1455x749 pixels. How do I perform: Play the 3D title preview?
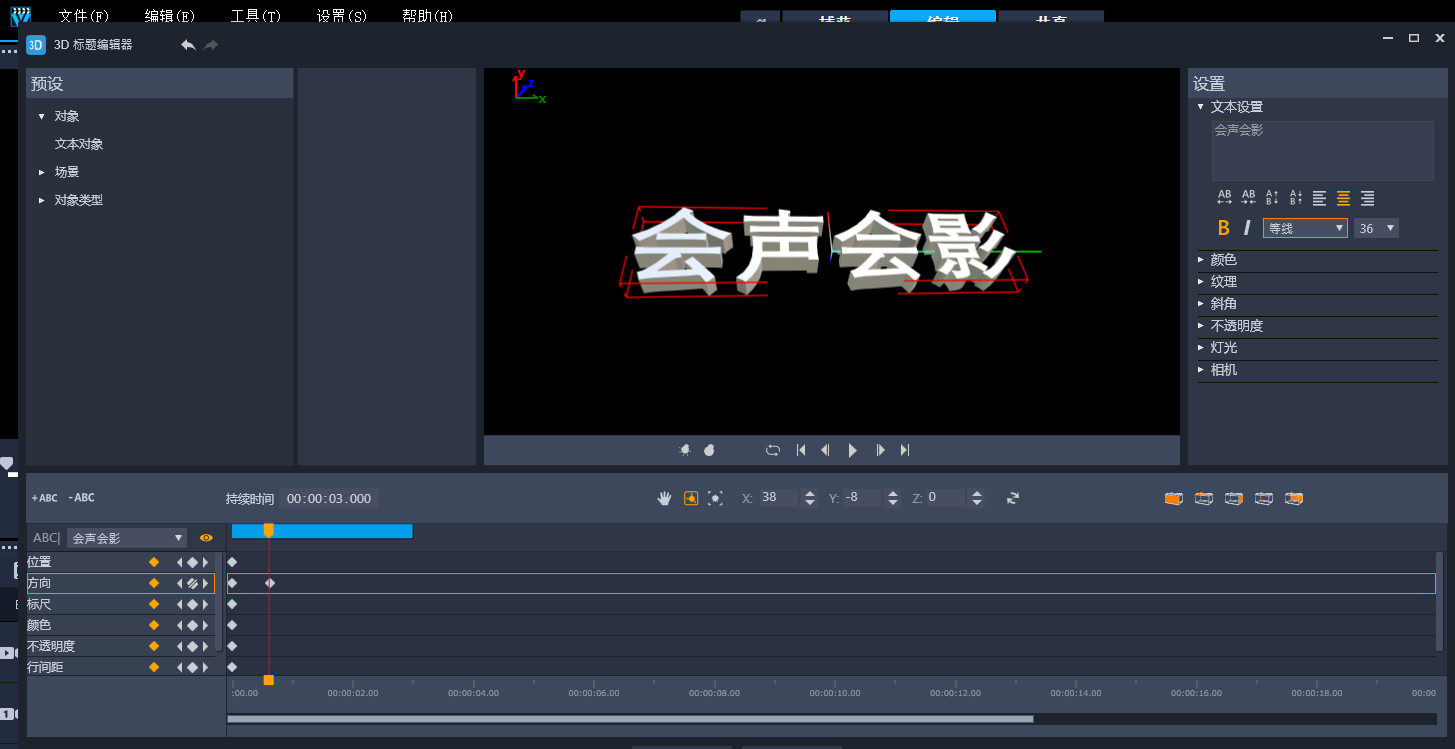coord(852,450)
